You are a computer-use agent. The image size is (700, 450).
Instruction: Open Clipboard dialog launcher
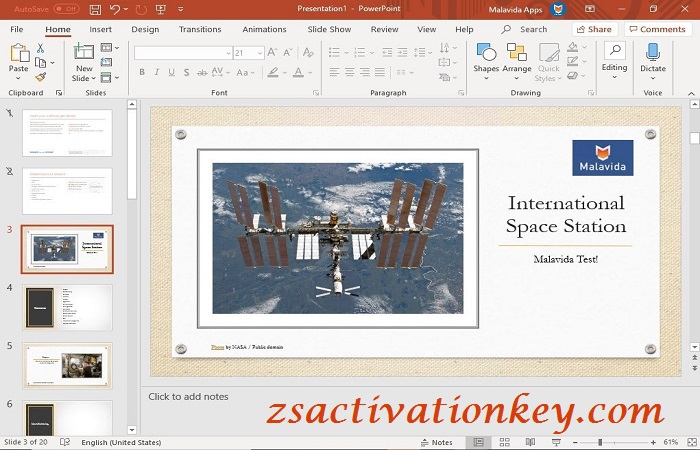59,93
